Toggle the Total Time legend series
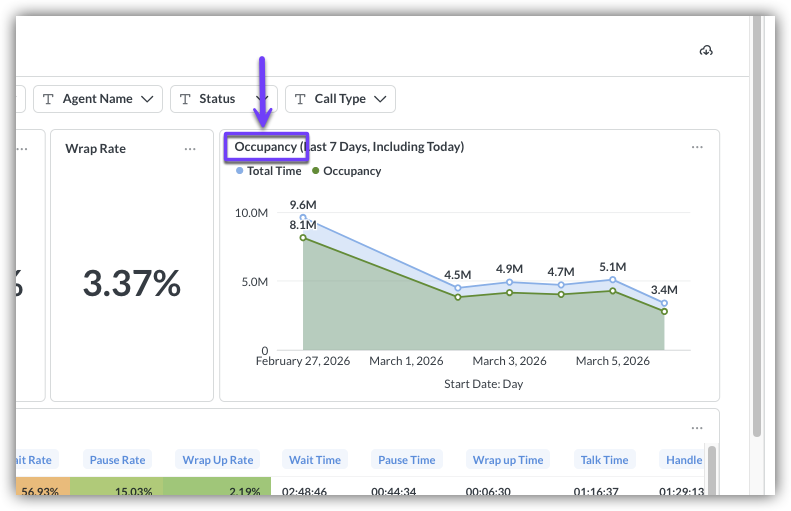Screen dimensions: 791x511 point(268,171)
